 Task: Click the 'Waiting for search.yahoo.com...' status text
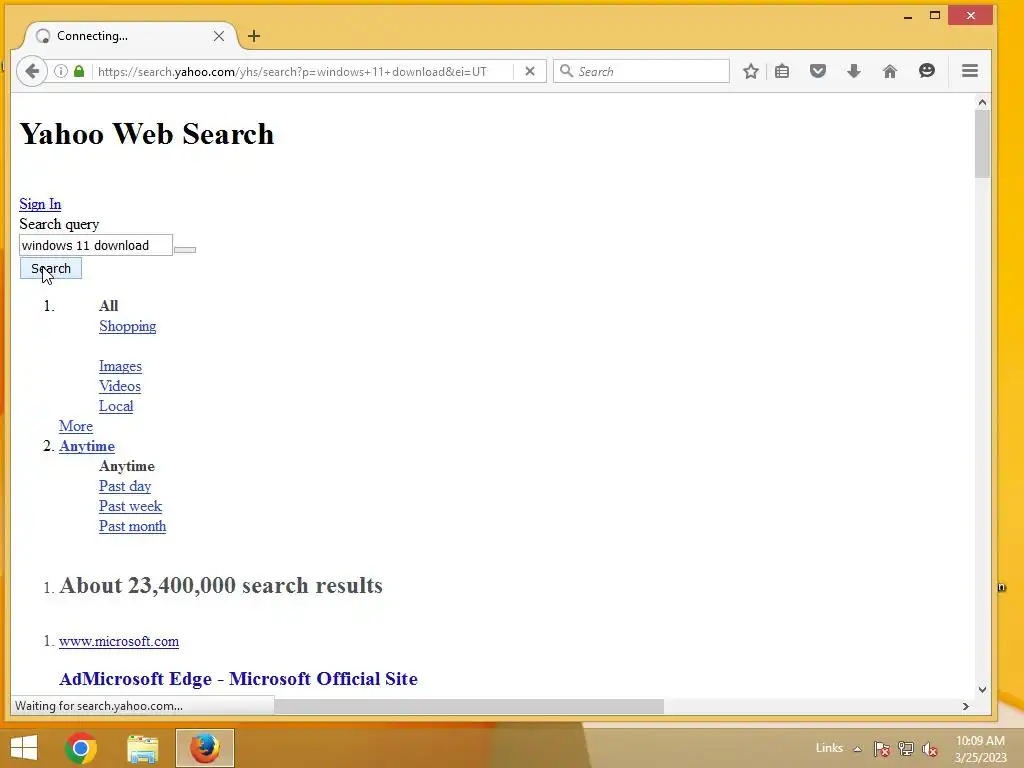pyautogui.click(x=99, y=706)
